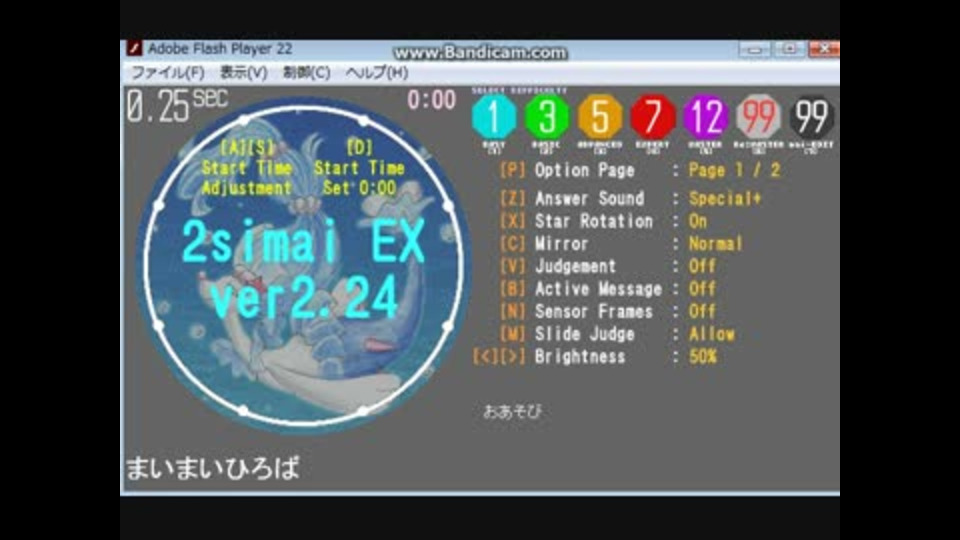Click the まいまいひろば song title
The width and height of the screenshot is (960, 540).
tap(213, 469)
